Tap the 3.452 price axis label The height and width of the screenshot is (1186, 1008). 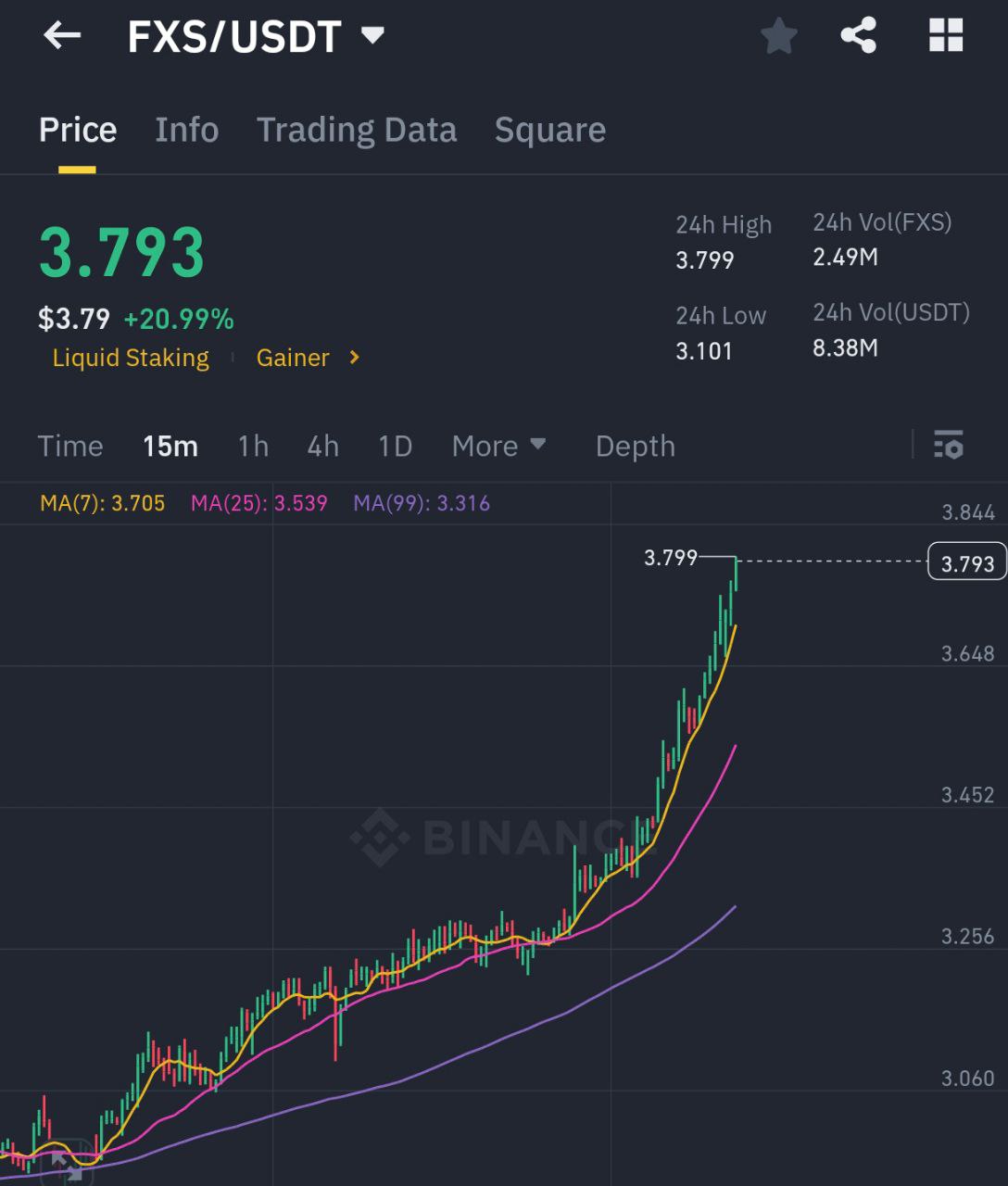[x=968, y=795]
